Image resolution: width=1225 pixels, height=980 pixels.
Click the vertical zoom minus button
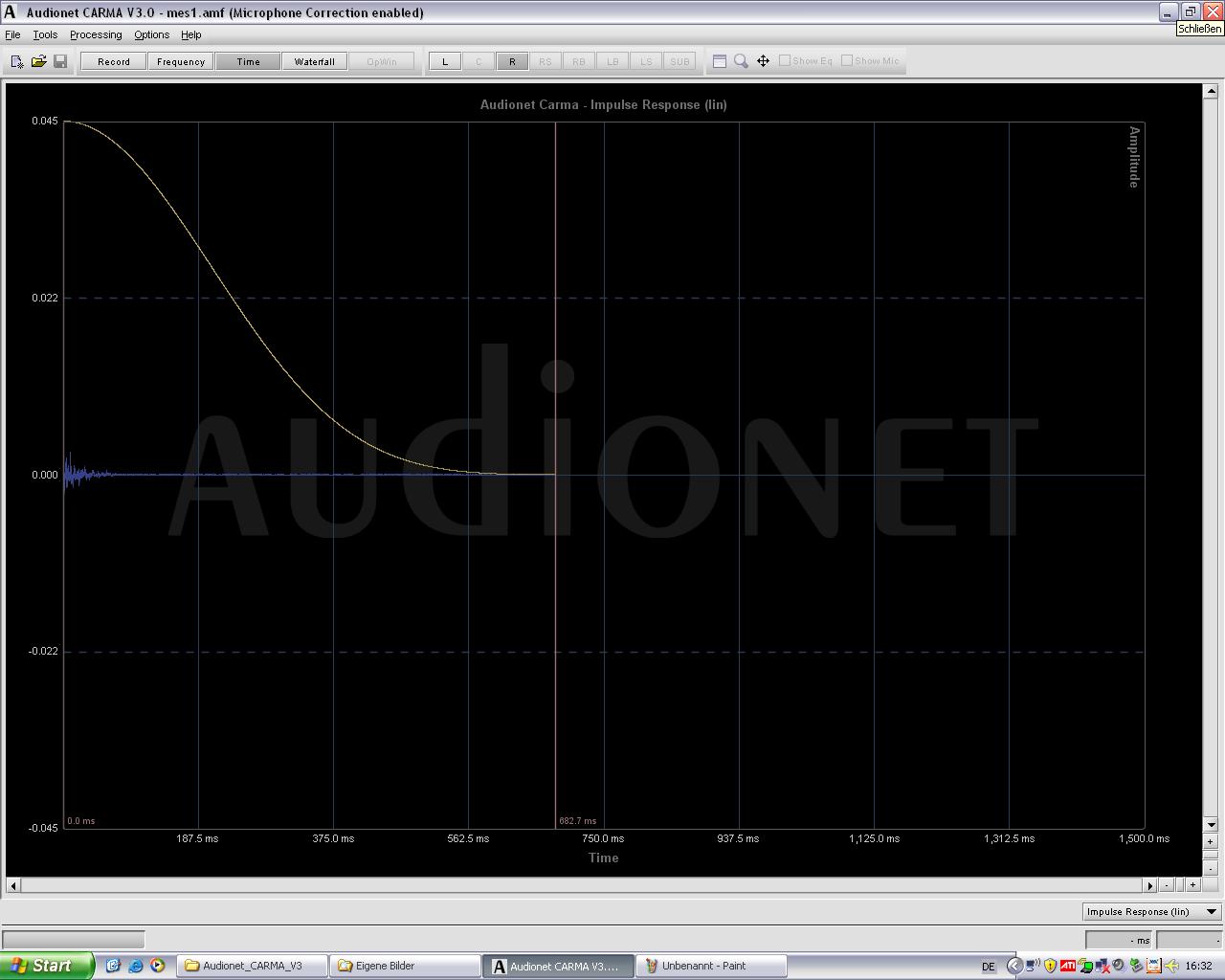point(1210,868)
